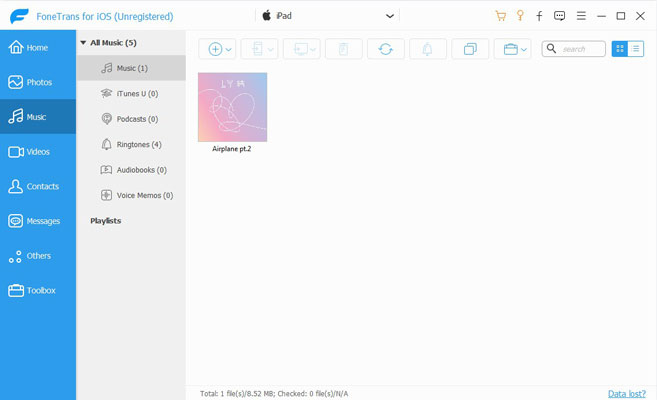Click the ringtone maker bell icon
Image resolution: width=657 pixels, height=400 pixels.
click(x=427, y=49)
